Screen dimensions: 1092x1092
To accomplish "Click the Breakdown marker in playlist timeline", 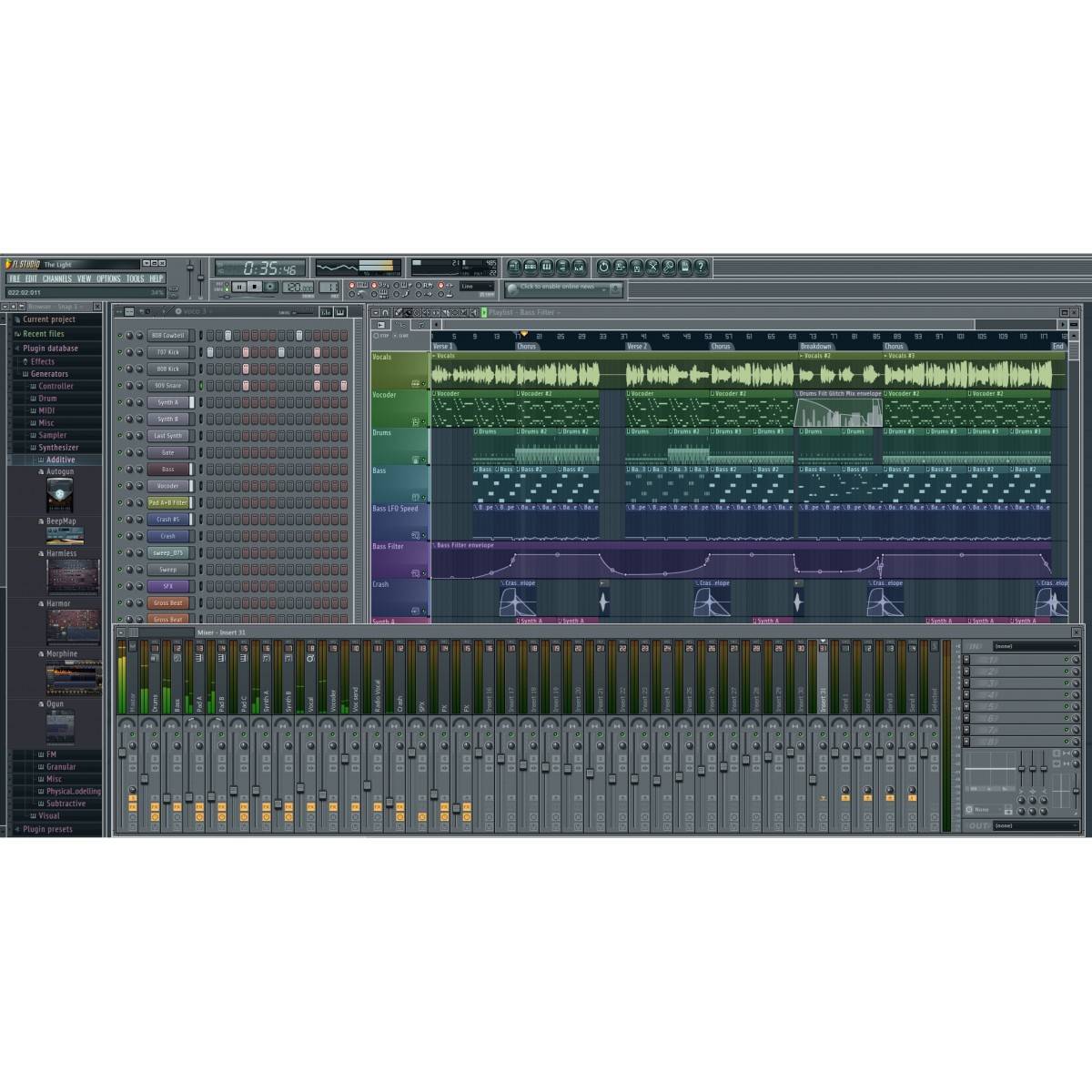I will pyautogui.click(x=815, y=347).
